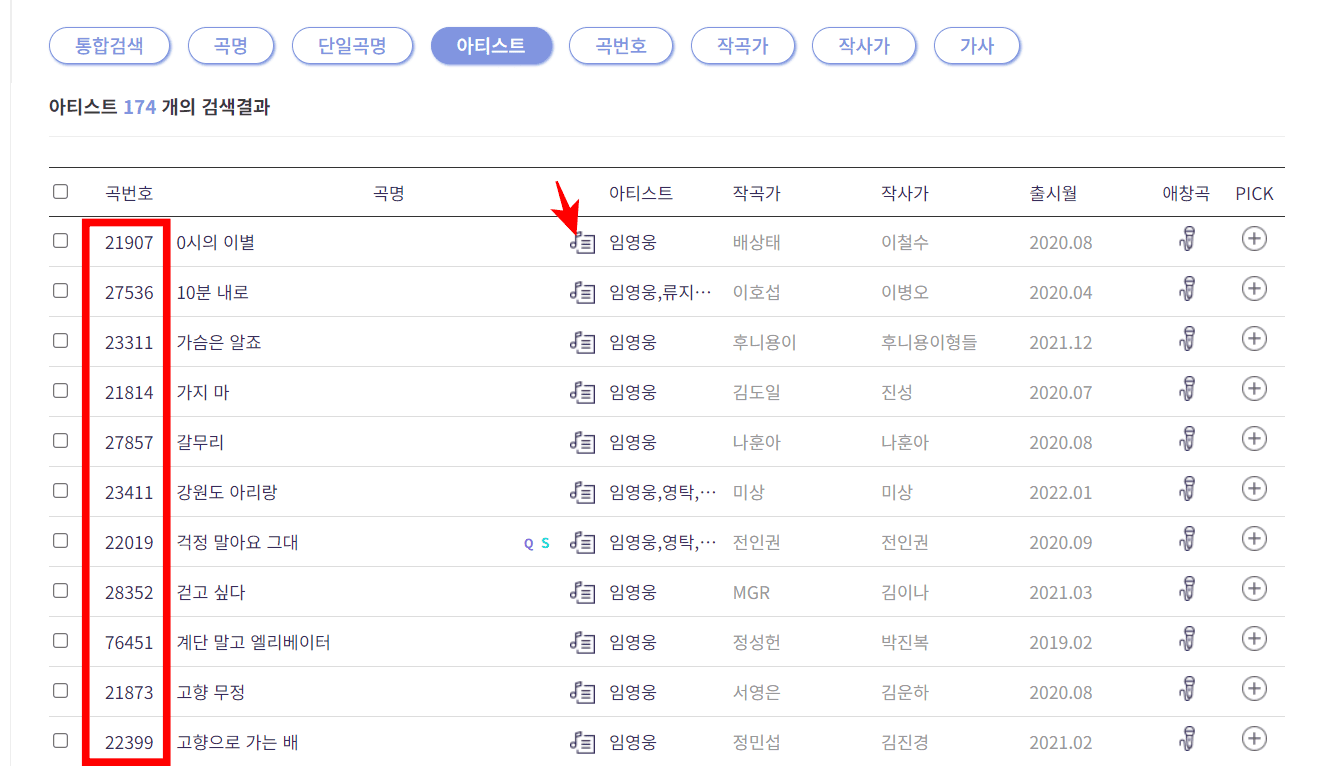Check the box for song 23411
The image size is (1325, 766).
point(61,491)
